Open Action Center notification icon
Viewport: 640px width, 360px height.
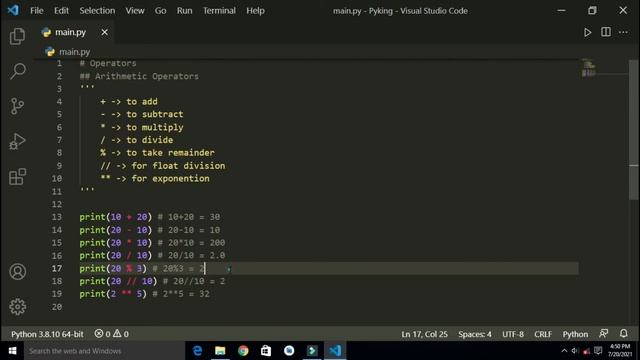598,351
